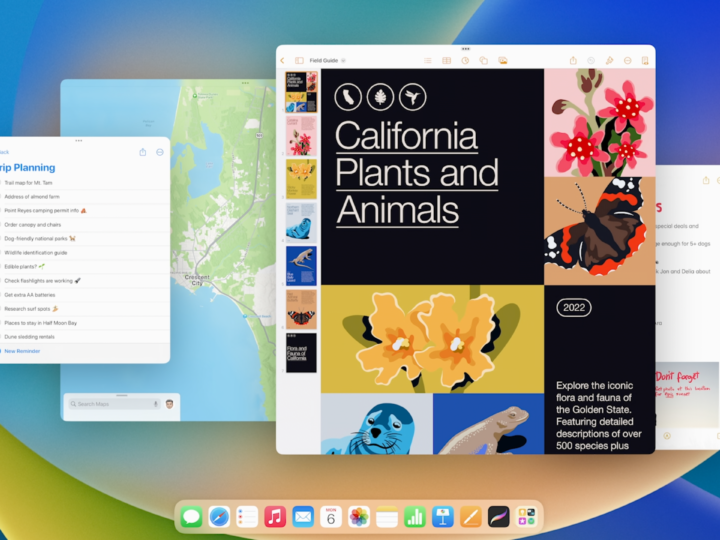
Task: Open the More ellipsis menu in Pages toolbar
Action: 627,61
